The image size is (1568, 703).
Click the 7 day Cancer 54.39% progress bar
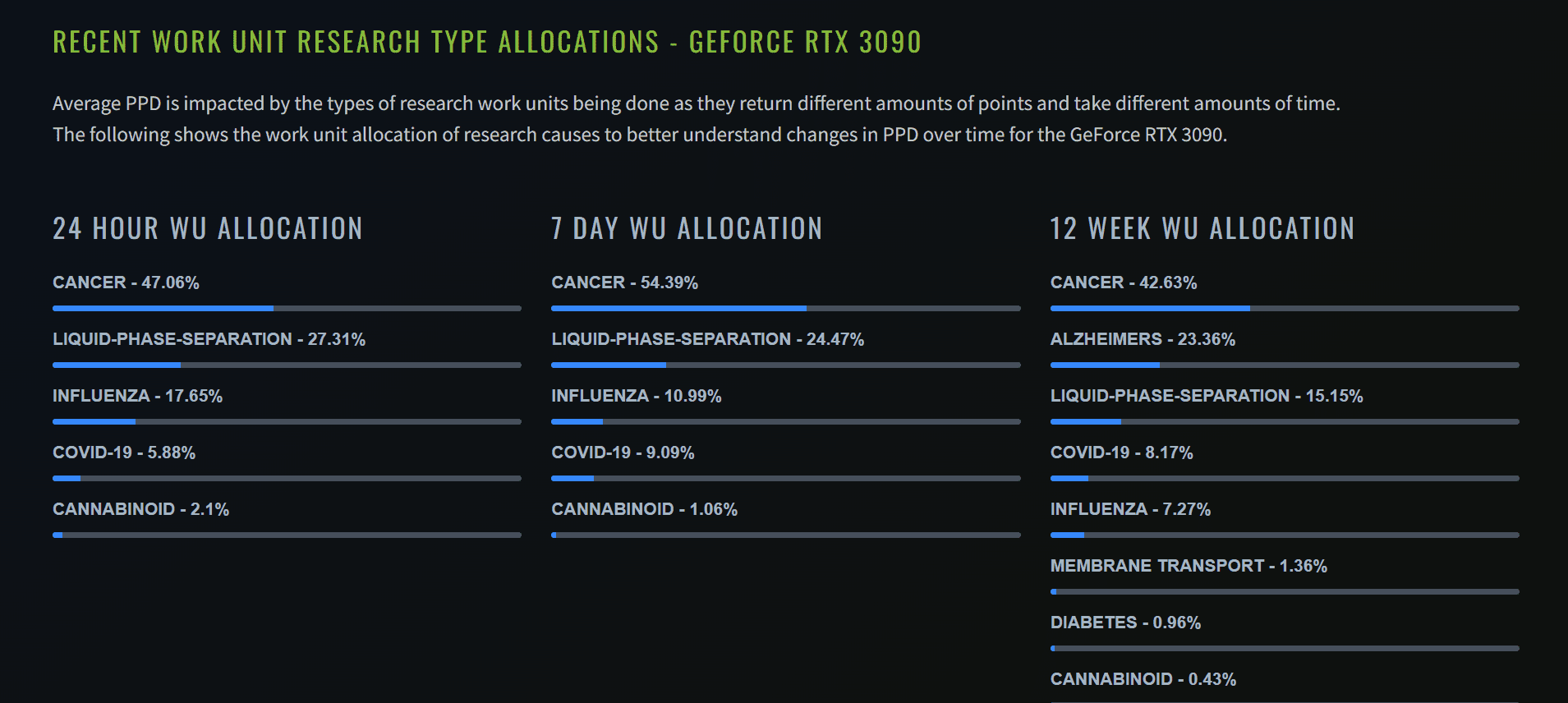[x=786, y=309]
